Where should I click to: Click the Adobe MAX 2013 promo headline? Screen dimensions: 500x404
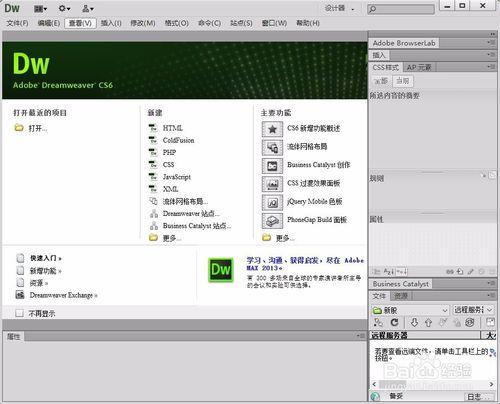(305, 264)
